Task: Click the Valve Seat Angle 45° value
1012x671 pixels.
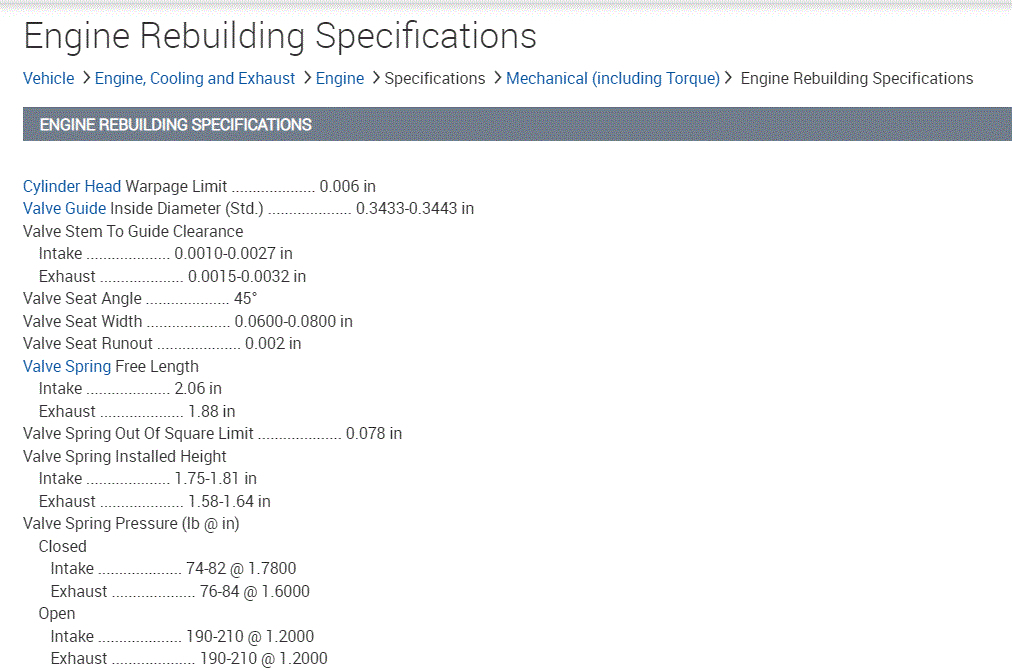Action: pos(245,299)
